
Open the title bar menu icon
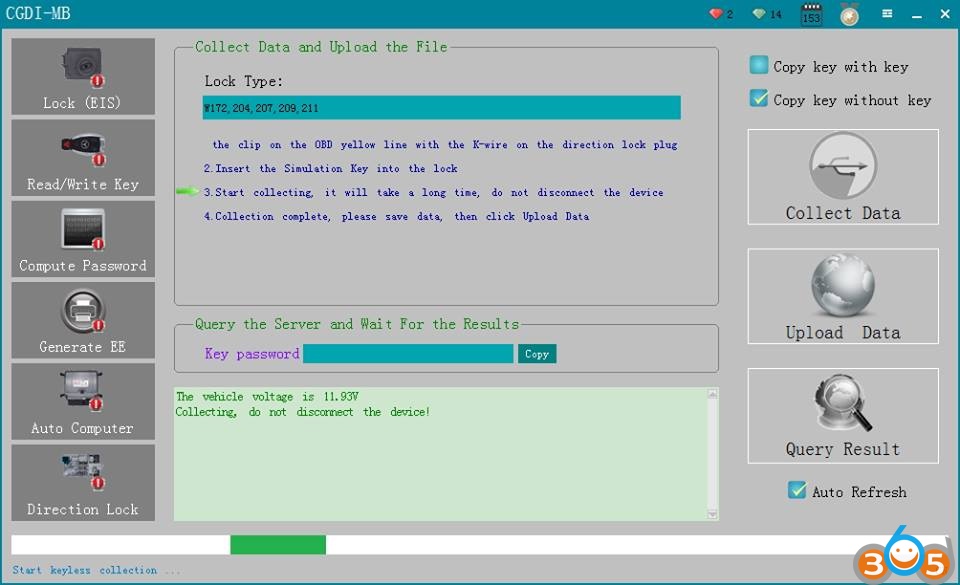point(887,14)
